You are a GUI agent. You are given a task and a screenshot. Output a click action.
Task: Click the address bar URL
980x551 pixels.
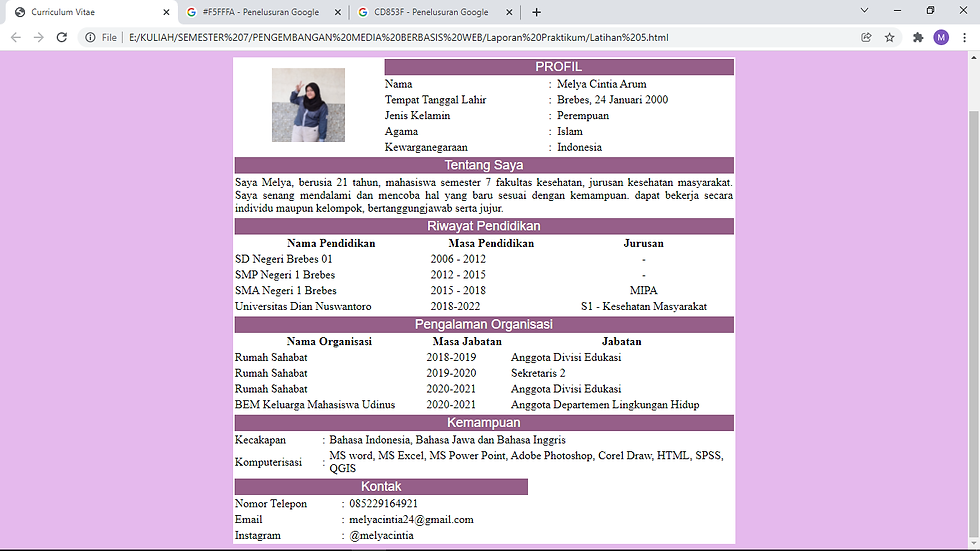click(399, 37)
